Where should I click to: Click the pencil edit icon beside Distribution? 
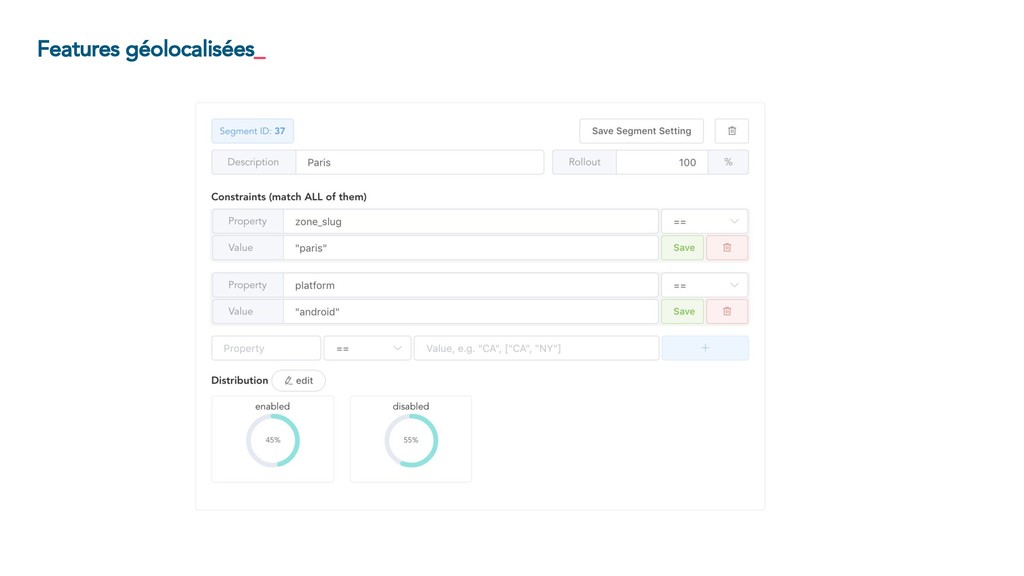click(289, 381)
